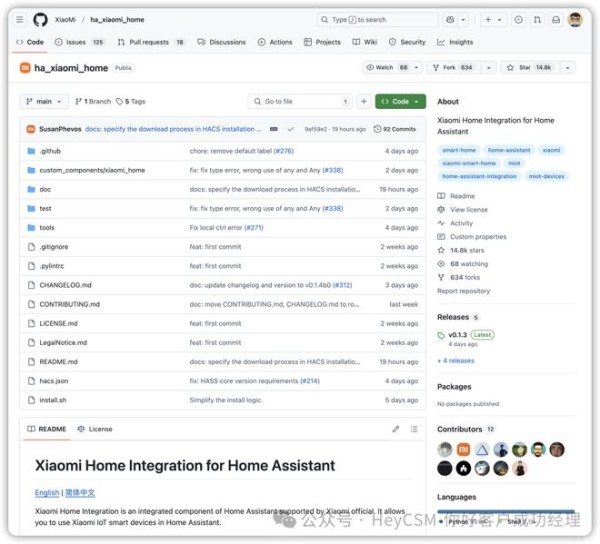The height and width of the screenshot is (544, 600).
Task: Click the pencil edit README icon
Action: click(x=396, y=429)
